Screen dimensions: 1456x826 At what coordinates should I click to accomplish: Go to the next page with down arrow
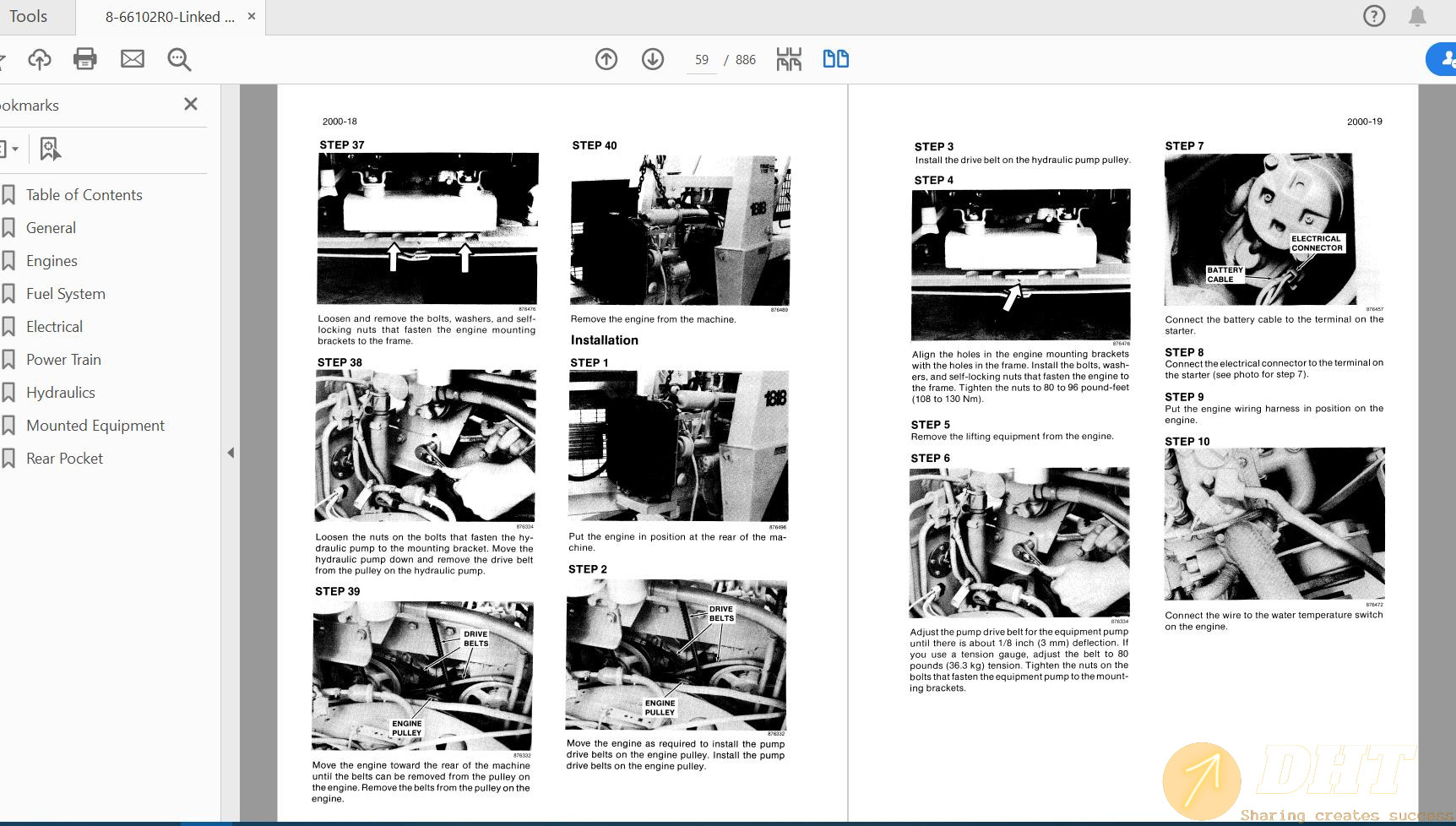tap(653, 59)
